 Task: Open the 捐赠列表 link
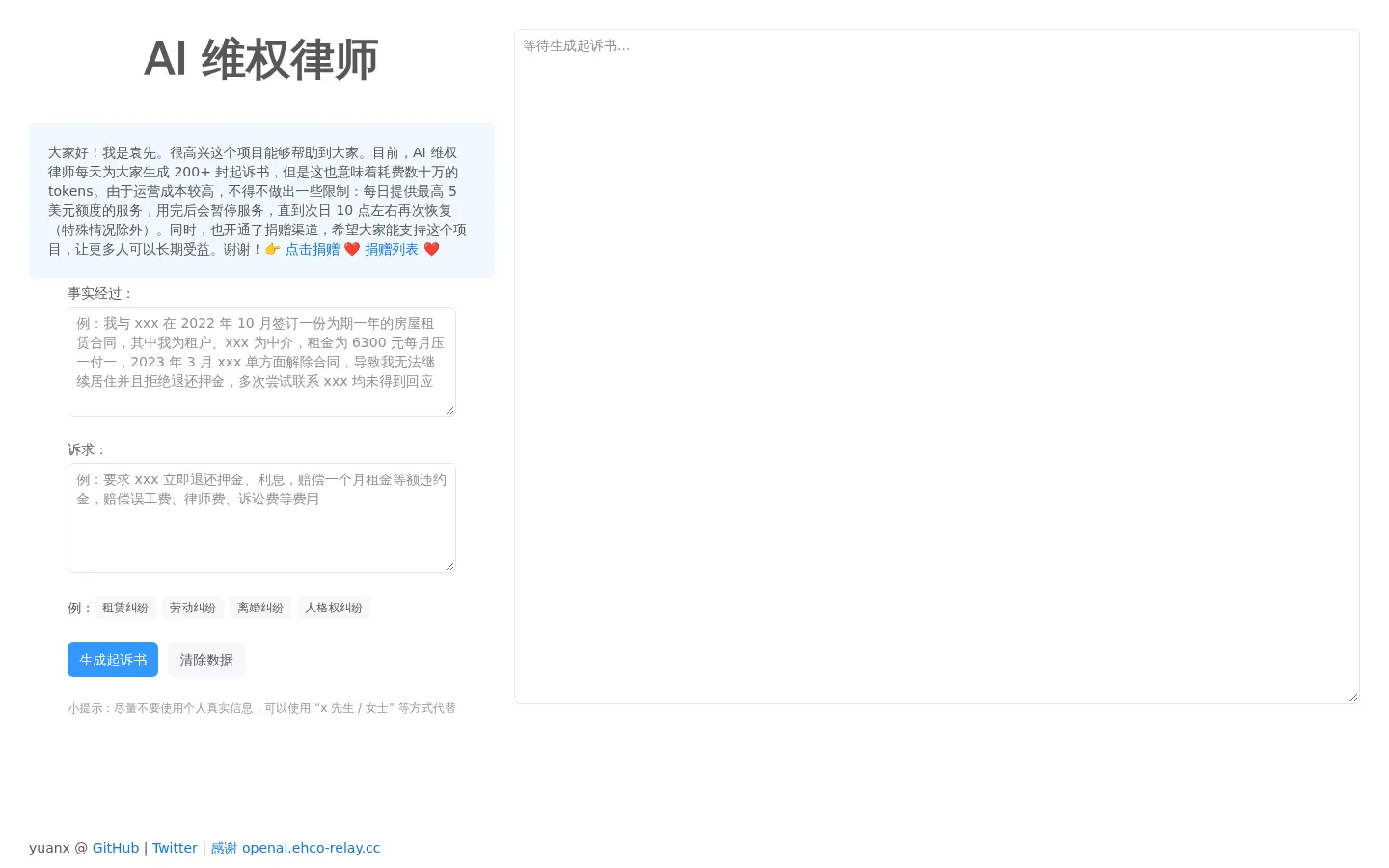pyautogui.click(x=392, y=249)
